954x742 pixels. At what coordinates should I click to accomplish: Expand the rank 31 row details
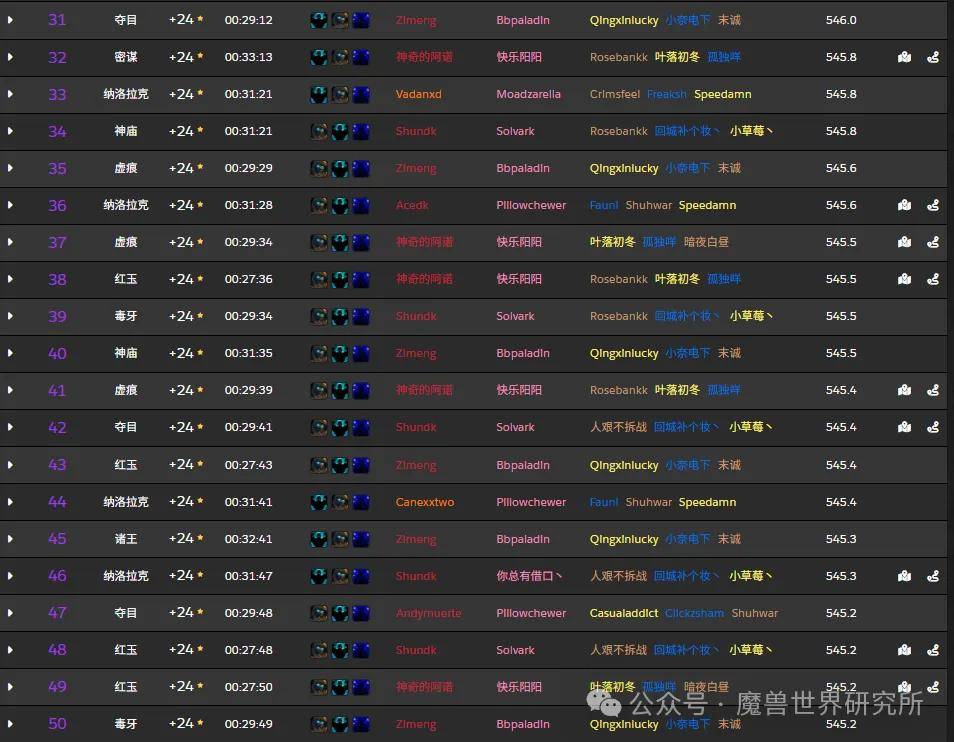10,20
